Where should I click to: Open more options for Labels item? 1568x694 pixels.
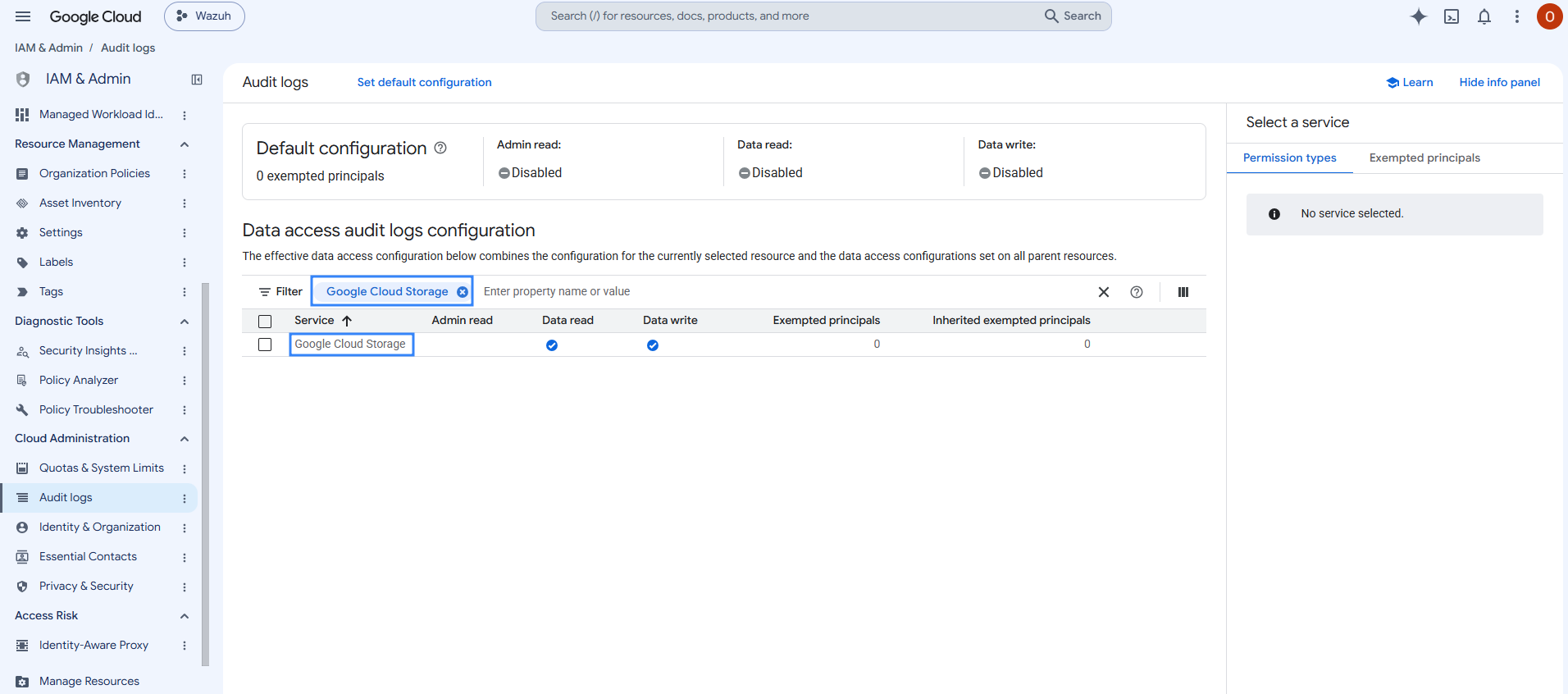185,263
